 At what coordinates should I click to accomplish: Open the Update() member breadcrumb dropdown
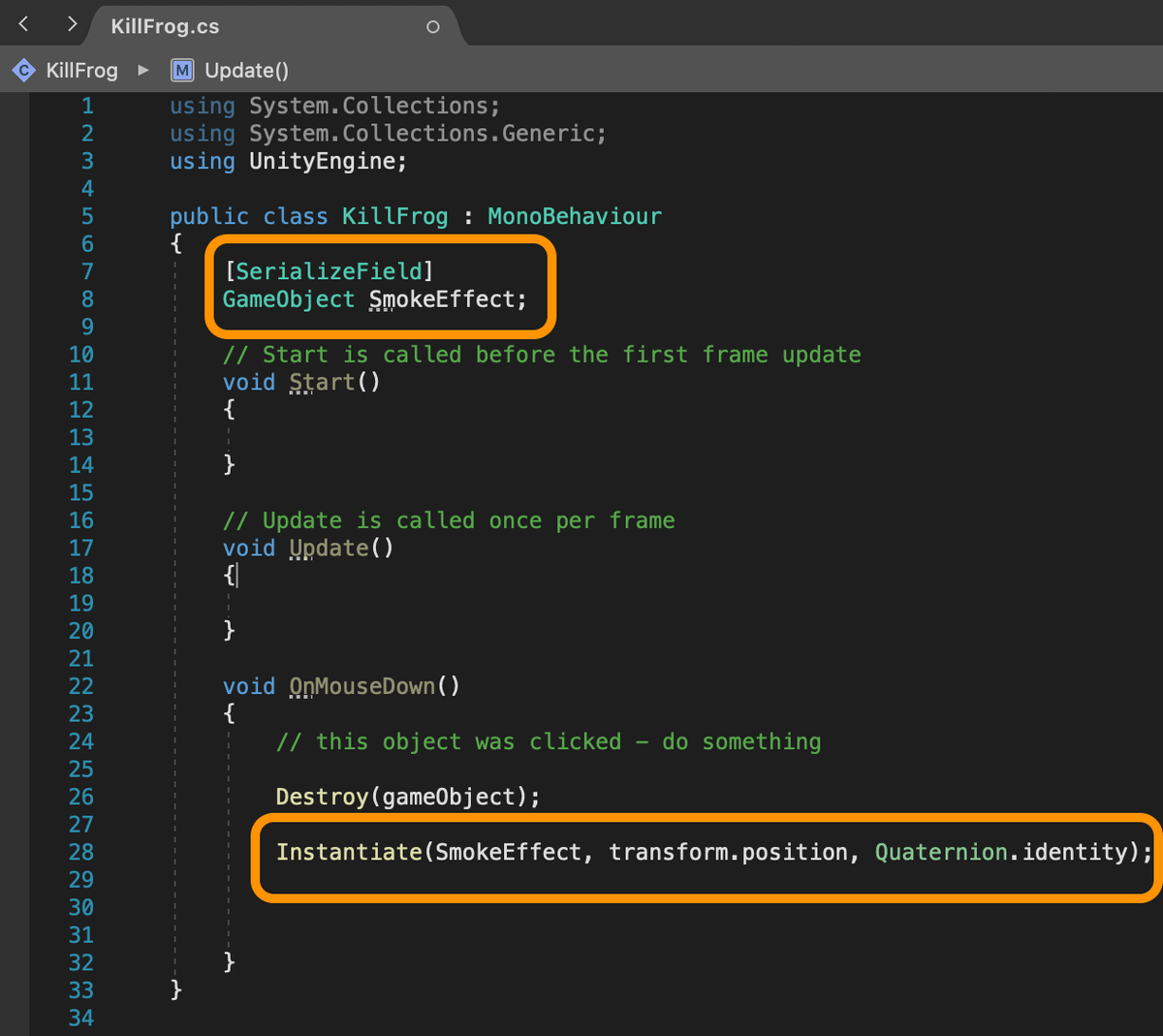246,71
